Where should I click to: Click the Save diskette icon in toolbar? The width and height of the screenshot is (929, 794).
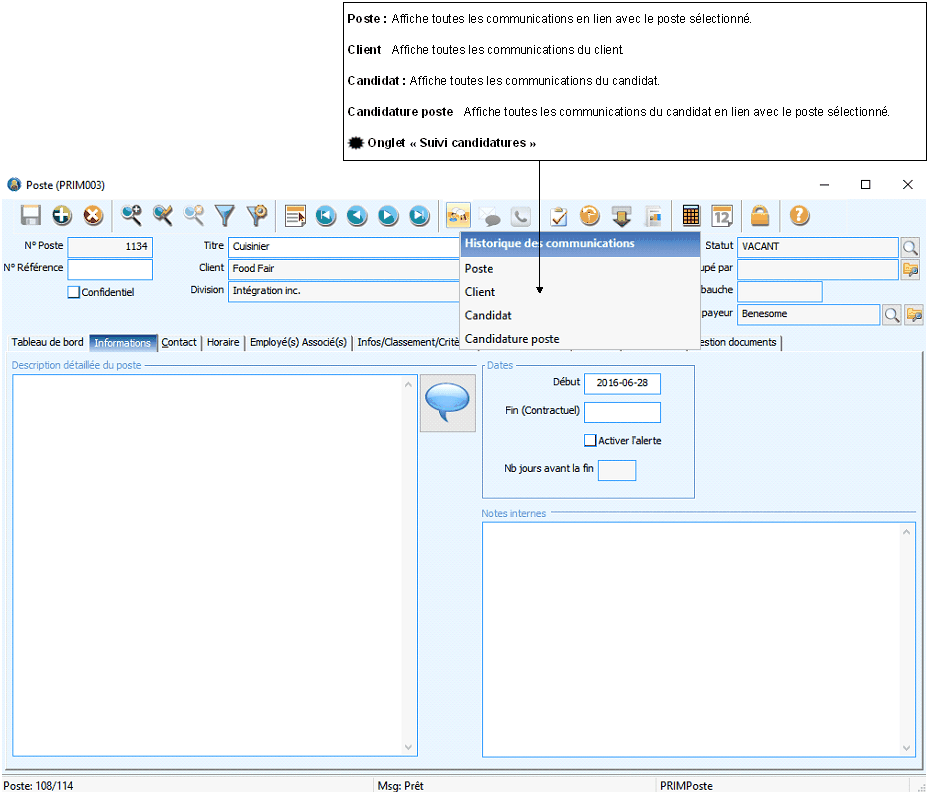point(31,215)
